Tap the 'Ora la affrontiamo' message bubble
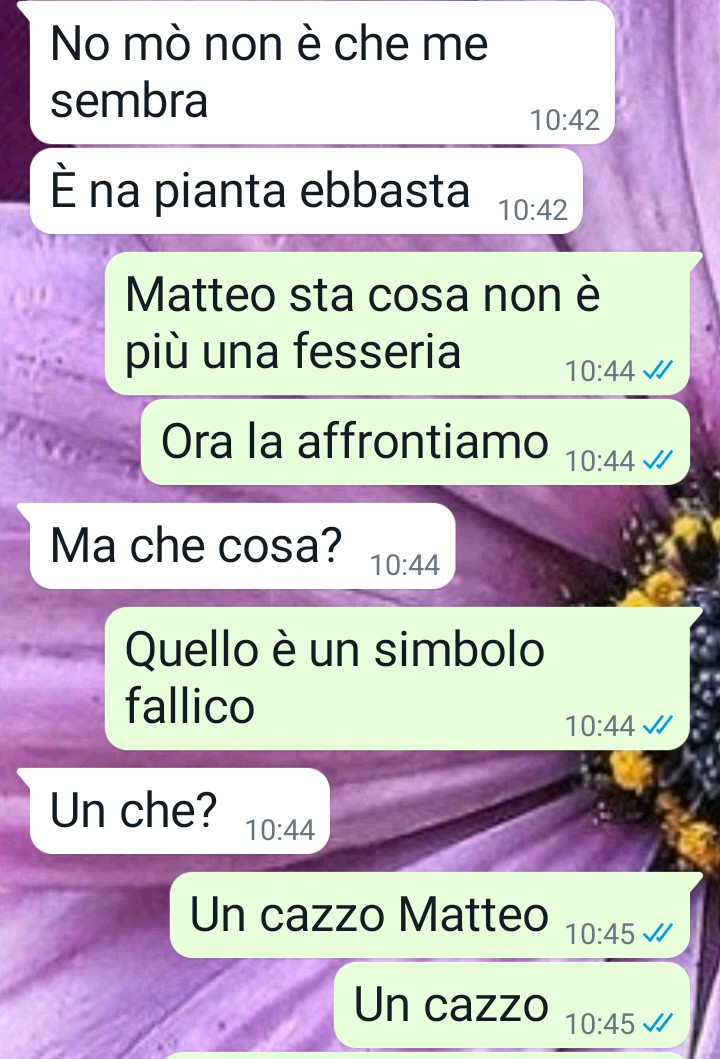720x1059 pixels. coord(415,442)
